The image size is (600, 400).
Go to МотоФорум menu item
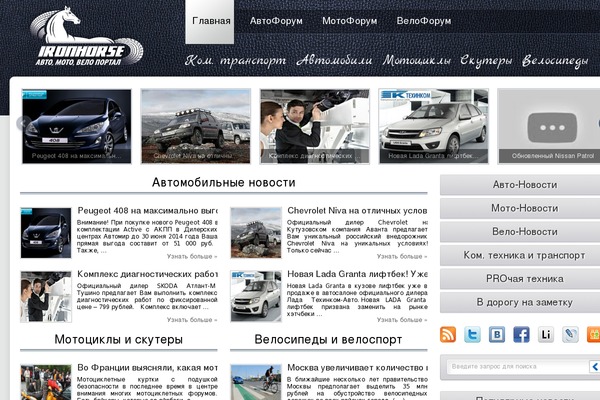(x=349, y=21)
